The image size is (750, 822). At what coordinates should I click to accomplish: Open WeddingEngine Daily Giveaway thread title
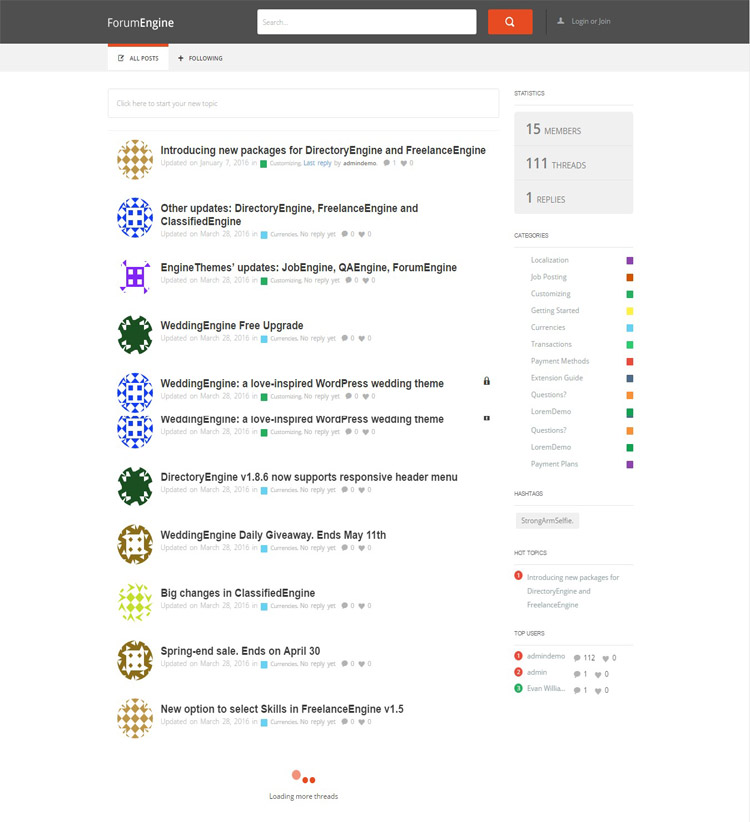273,535
